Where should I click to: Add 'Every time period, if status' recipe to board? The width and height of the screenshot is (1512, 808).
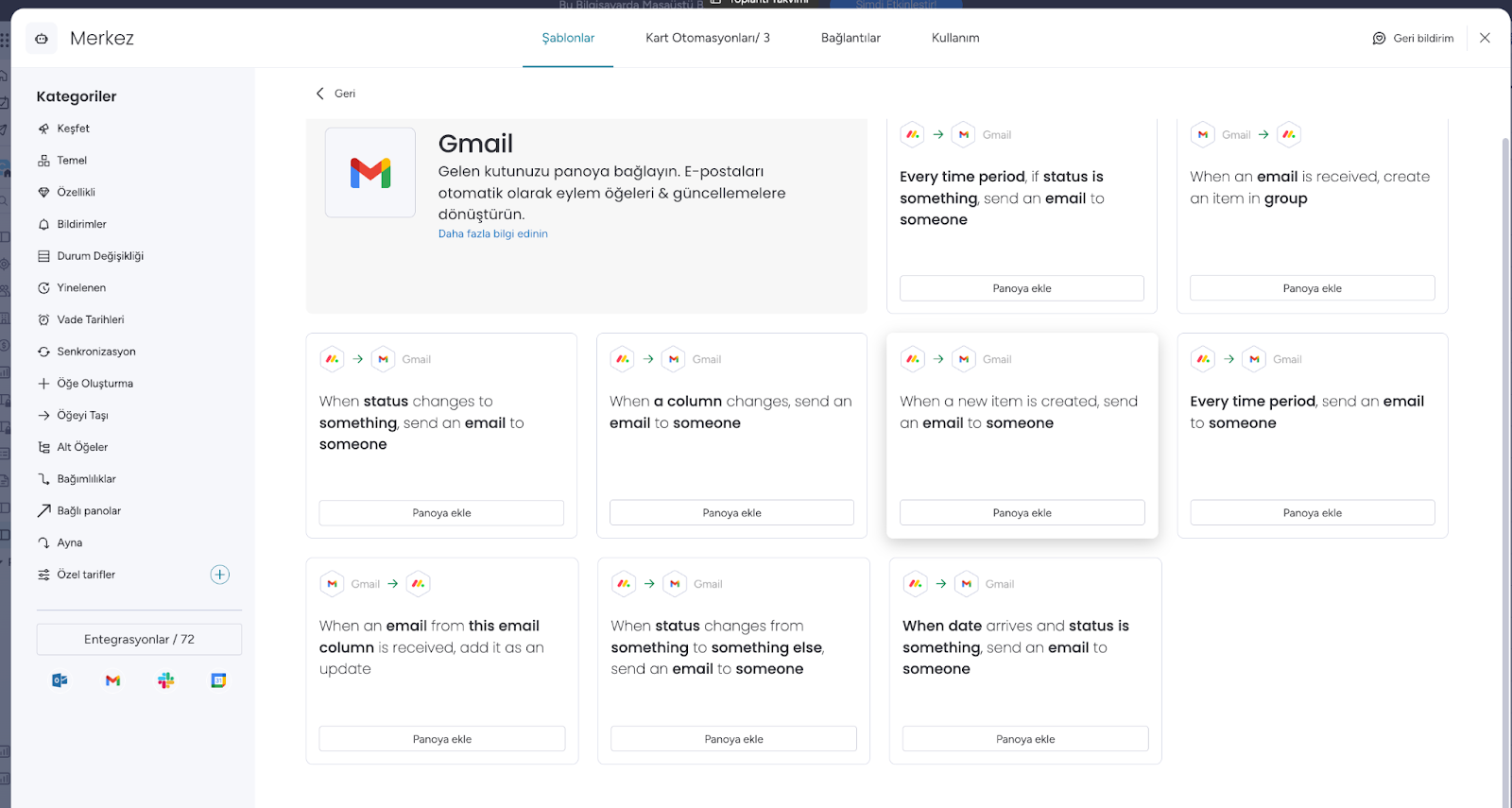point(1022,288)
